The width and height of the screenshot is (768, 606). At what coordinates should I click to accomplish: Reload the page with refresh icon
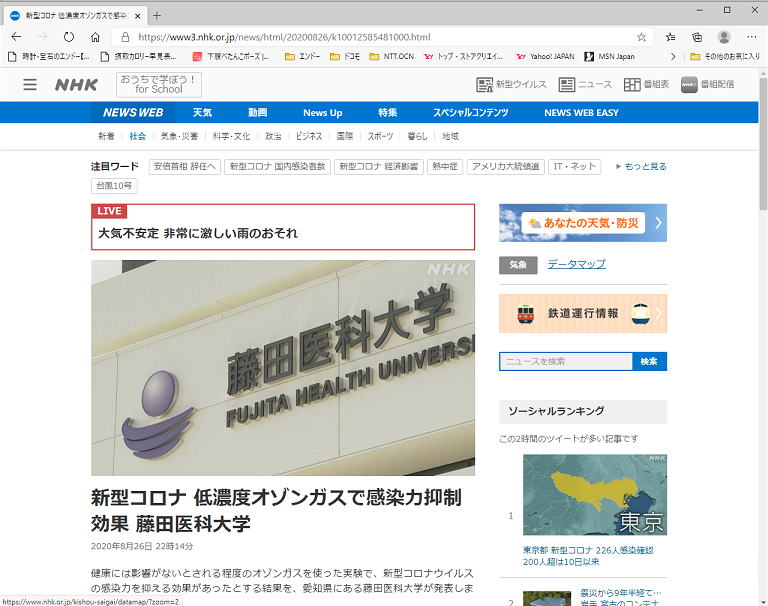tap(69, 37)
